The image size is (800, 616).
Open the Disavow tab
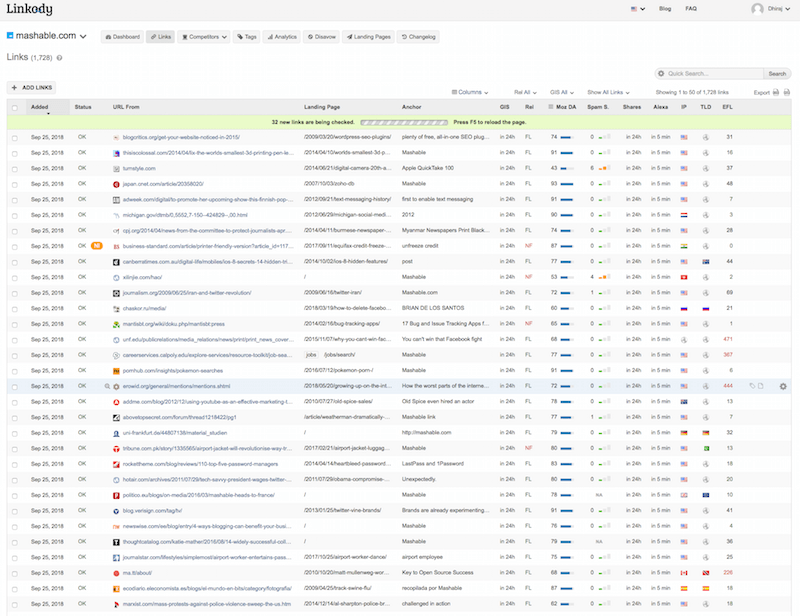[x=321, y=37]
